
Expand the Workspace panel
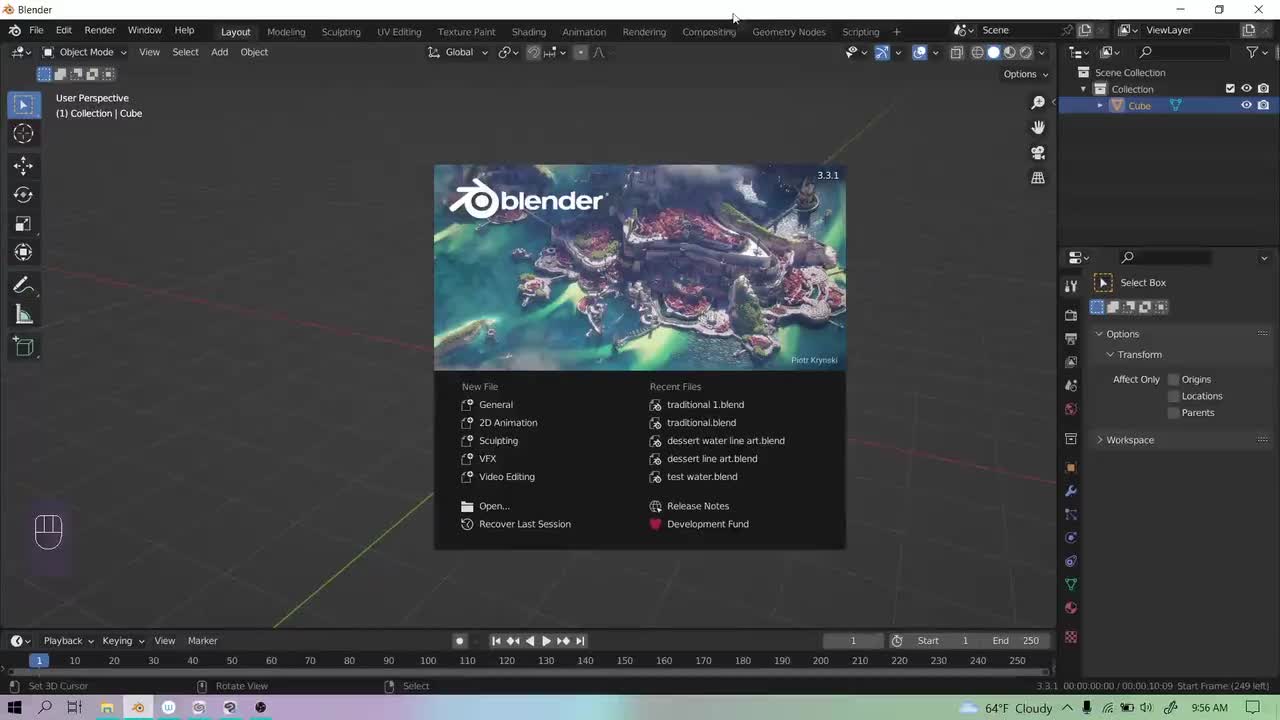[1129, 440]
